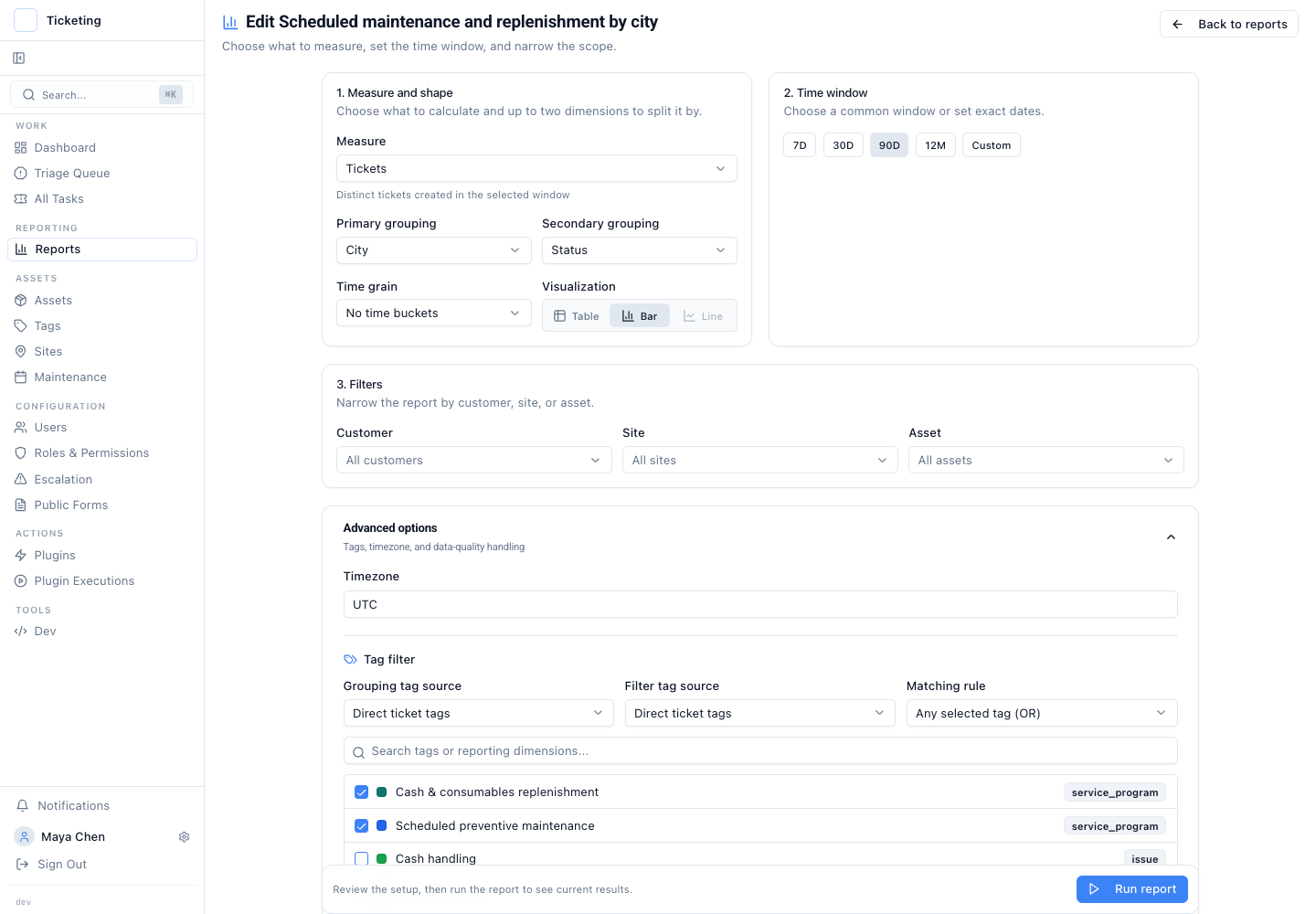Click the blue swatch for Scheduled preventive maintenance
The width and height of the screenshot is (1316, 914).
pos(382,826)
